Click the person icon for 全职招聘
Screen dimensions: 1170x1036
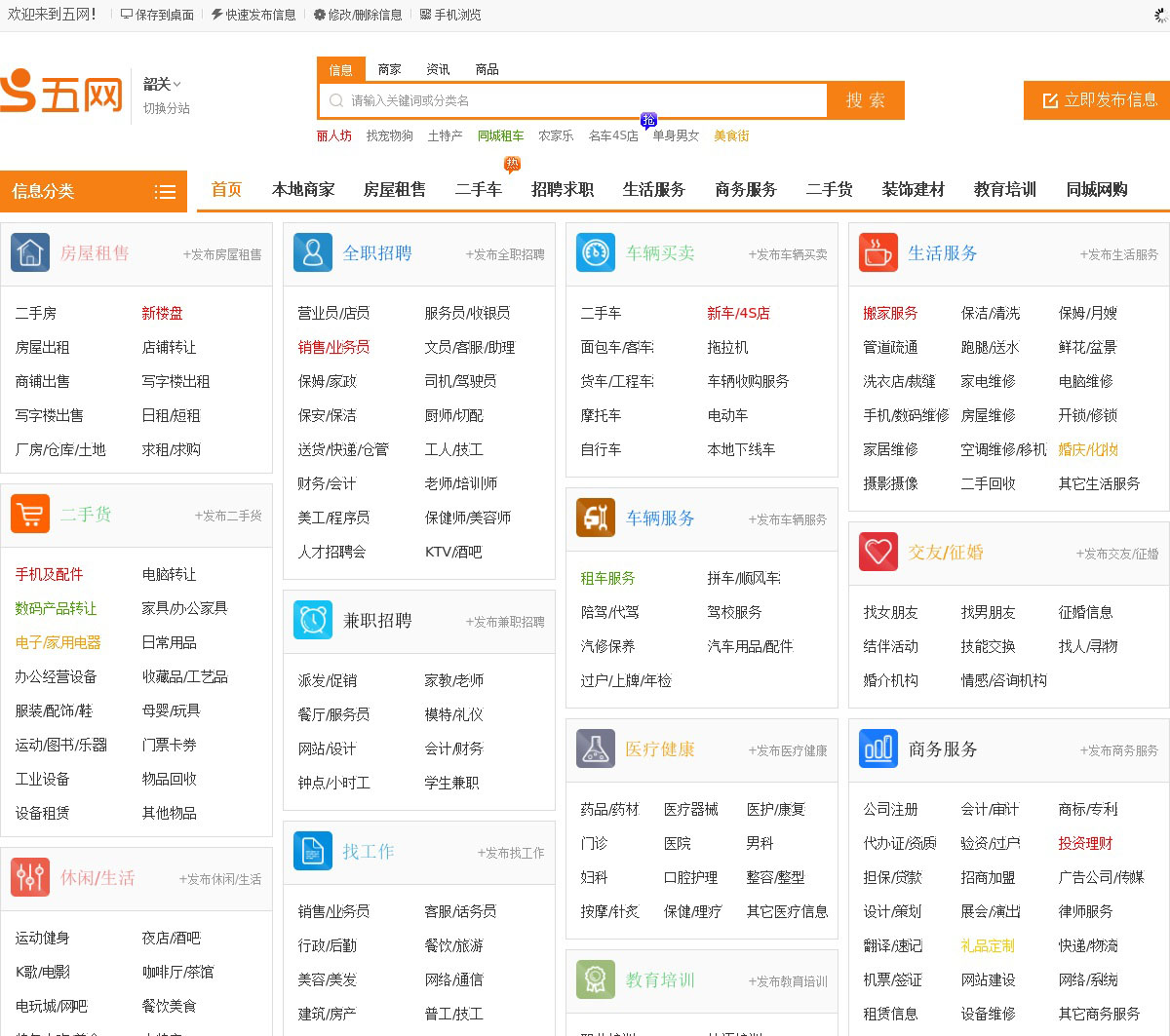pos(312,253)
